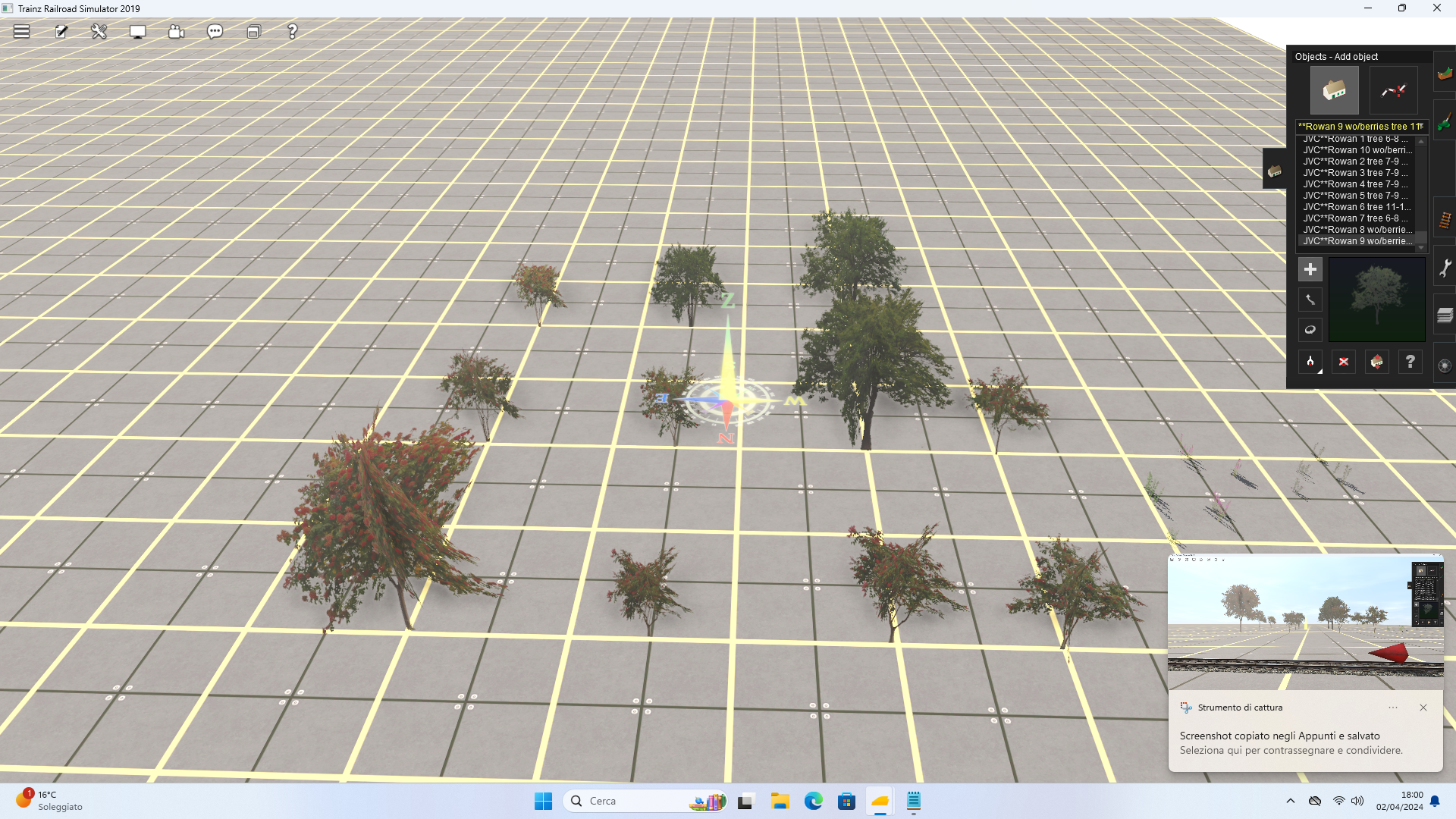The image size is (1456, 819).
Task: Choose JVC**Rowan 7 tree 6-8 entry
Action: click(x=1355, y=218)
